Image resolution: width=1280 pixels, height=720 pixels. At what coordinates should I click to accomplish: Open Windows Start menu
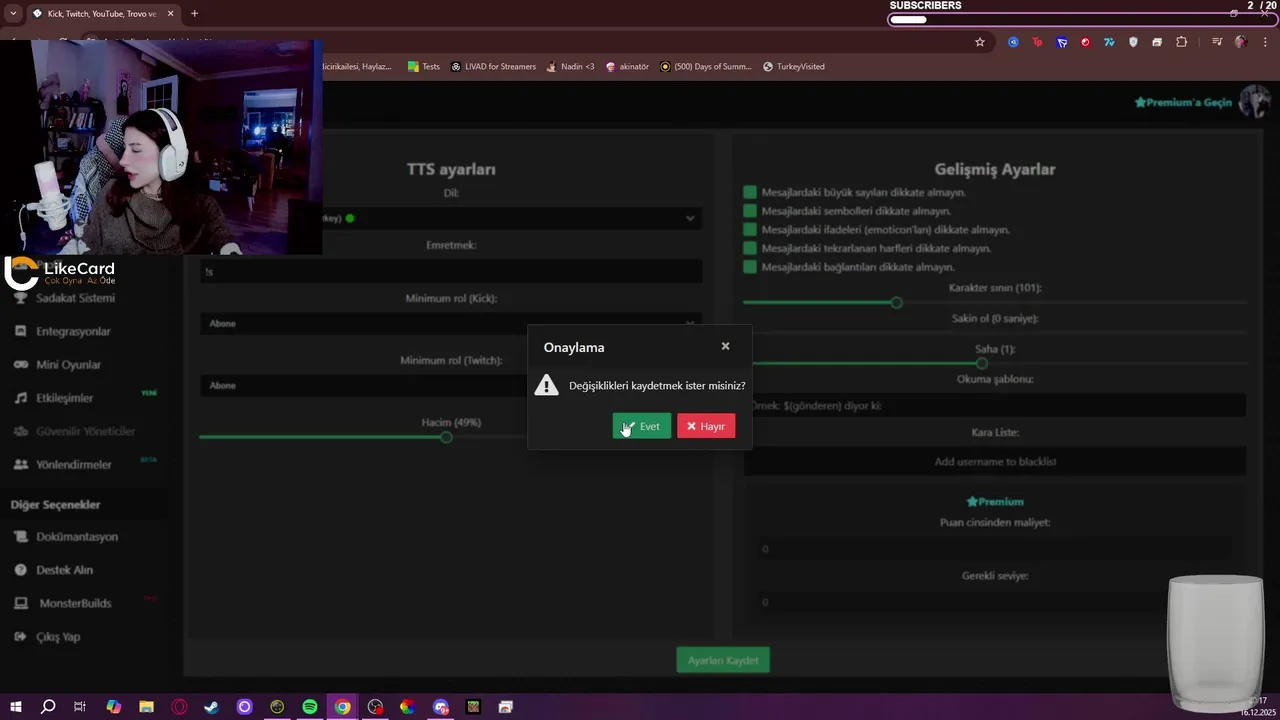[x=16, y=707]
